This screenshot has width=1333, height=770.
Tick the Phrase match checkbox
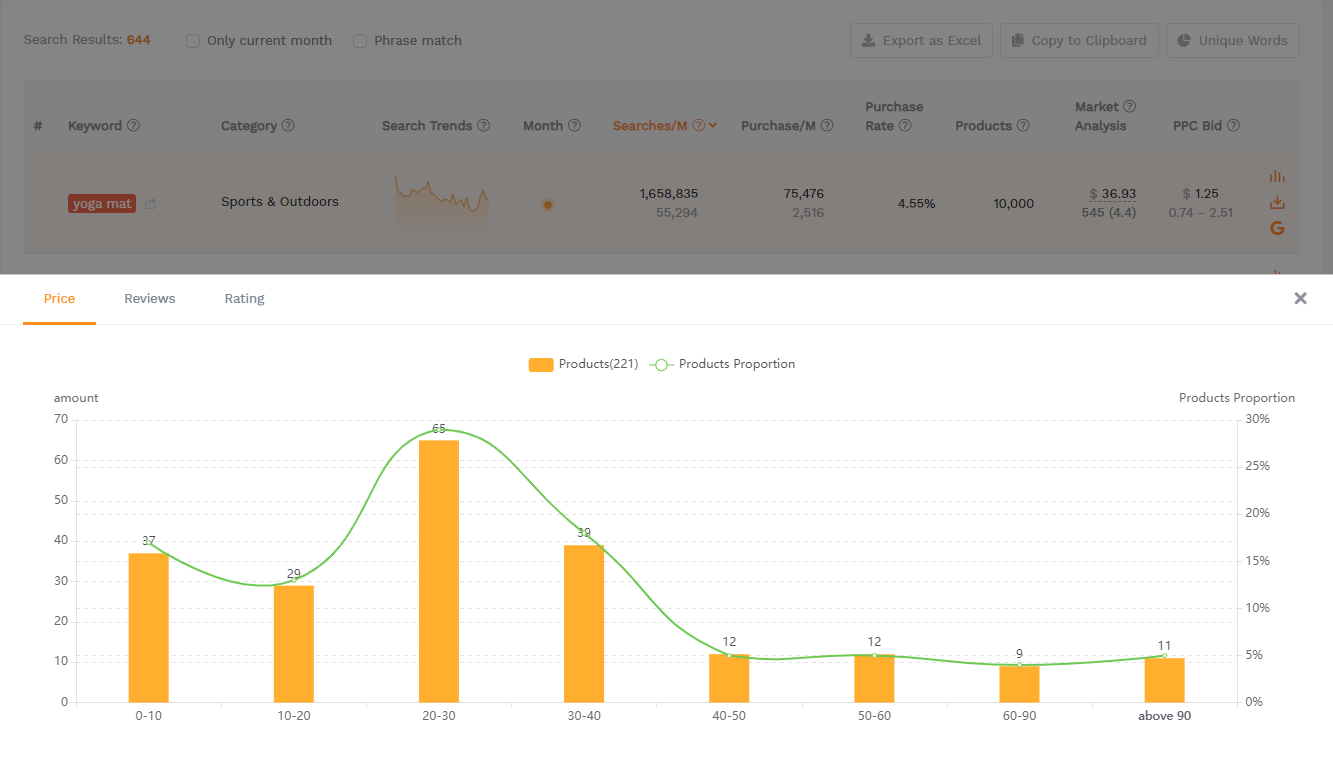coord(360,41)
